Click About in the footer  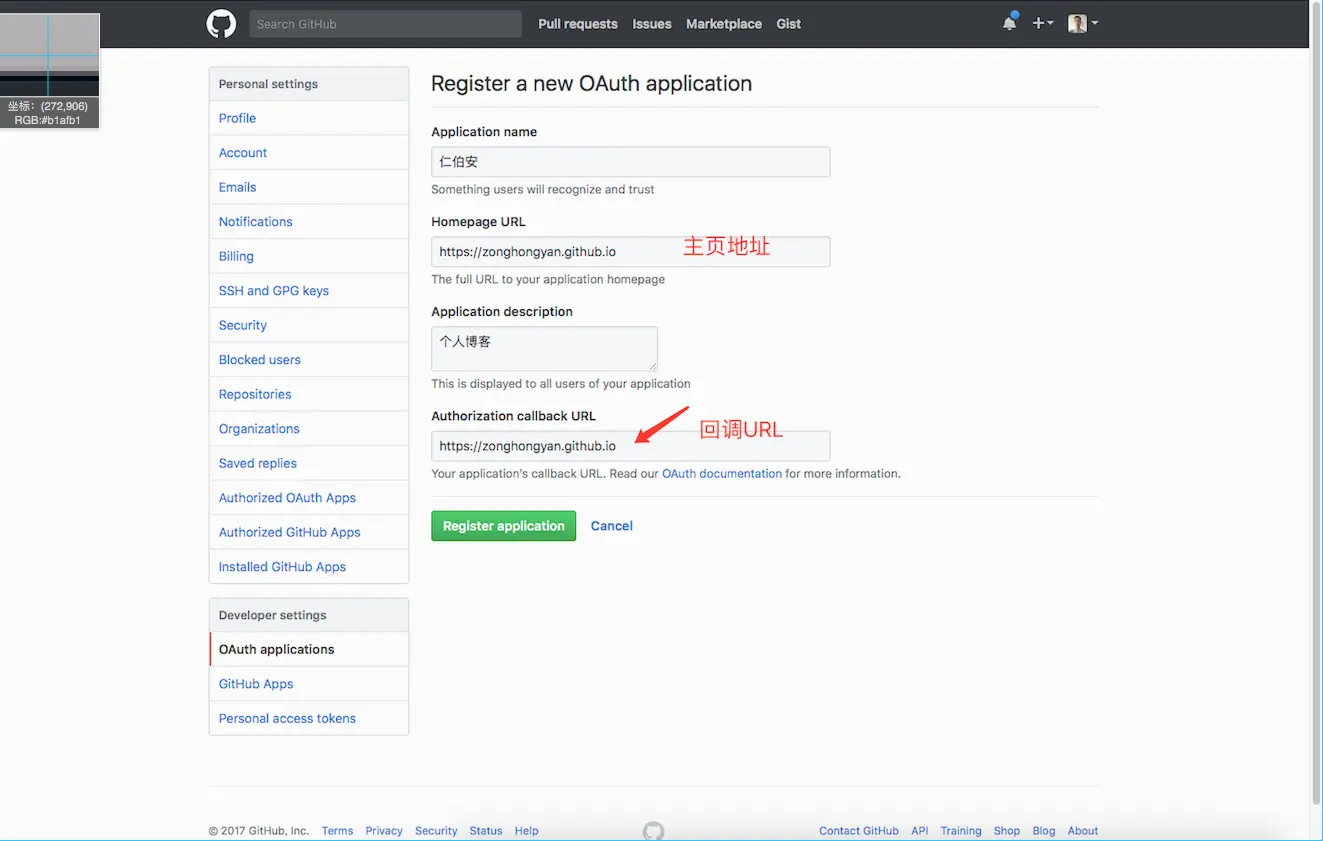[1083, 831]
